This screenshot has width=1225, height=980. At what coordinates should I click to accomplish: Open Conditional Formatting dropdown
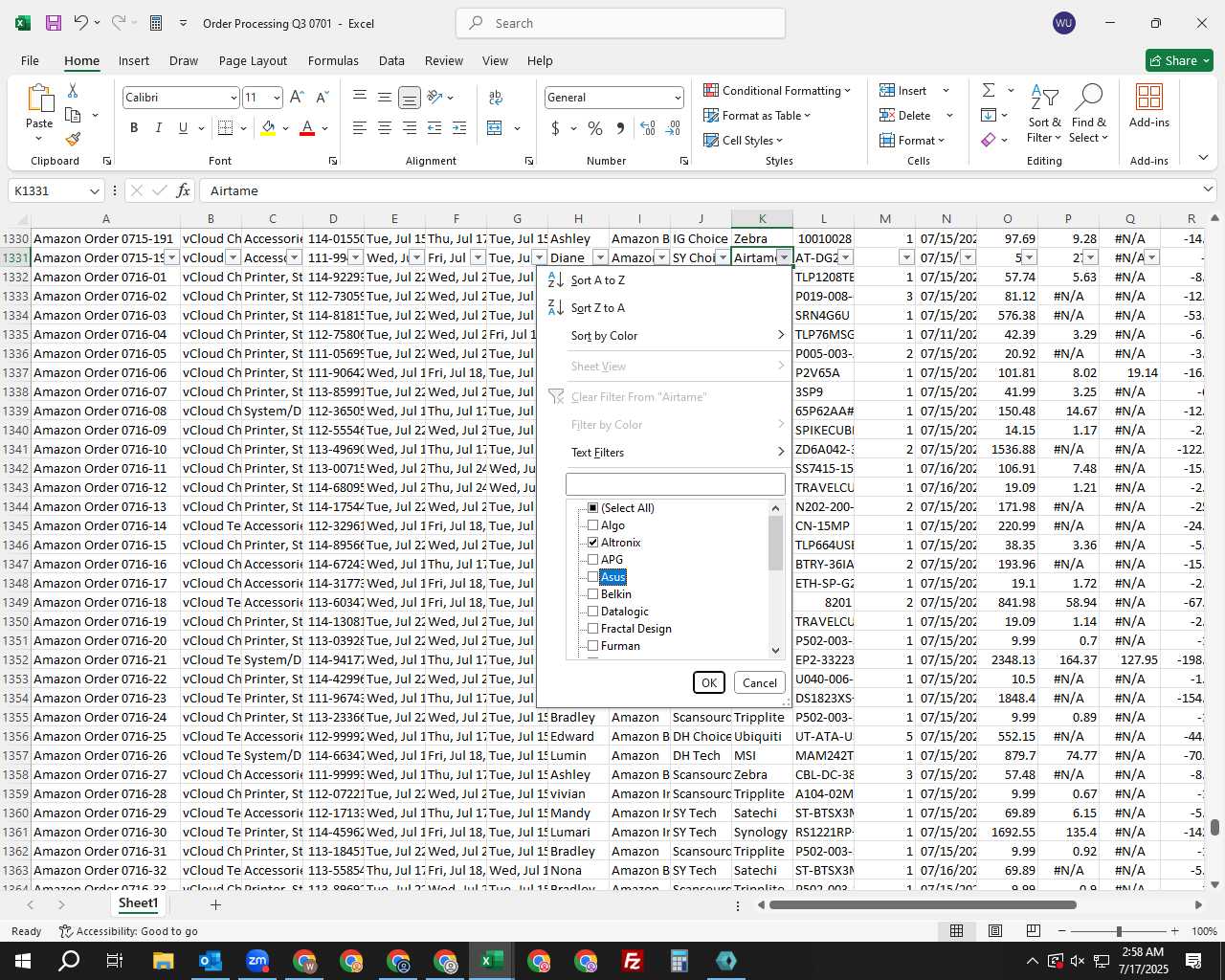pos(777,90)
